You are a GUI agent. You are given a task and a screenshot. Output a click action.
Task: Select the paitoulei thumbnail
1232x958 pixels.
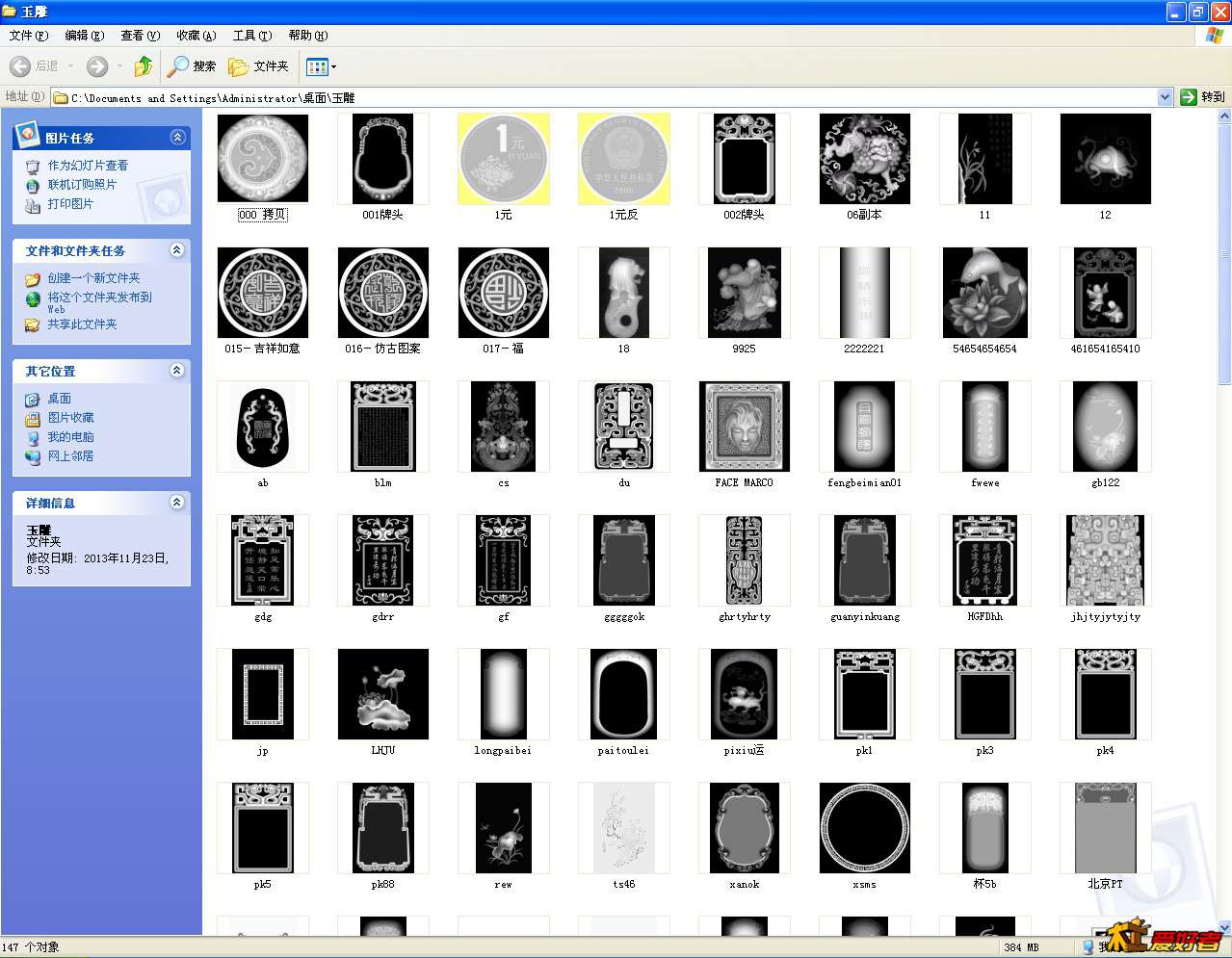tap(624, 694)
